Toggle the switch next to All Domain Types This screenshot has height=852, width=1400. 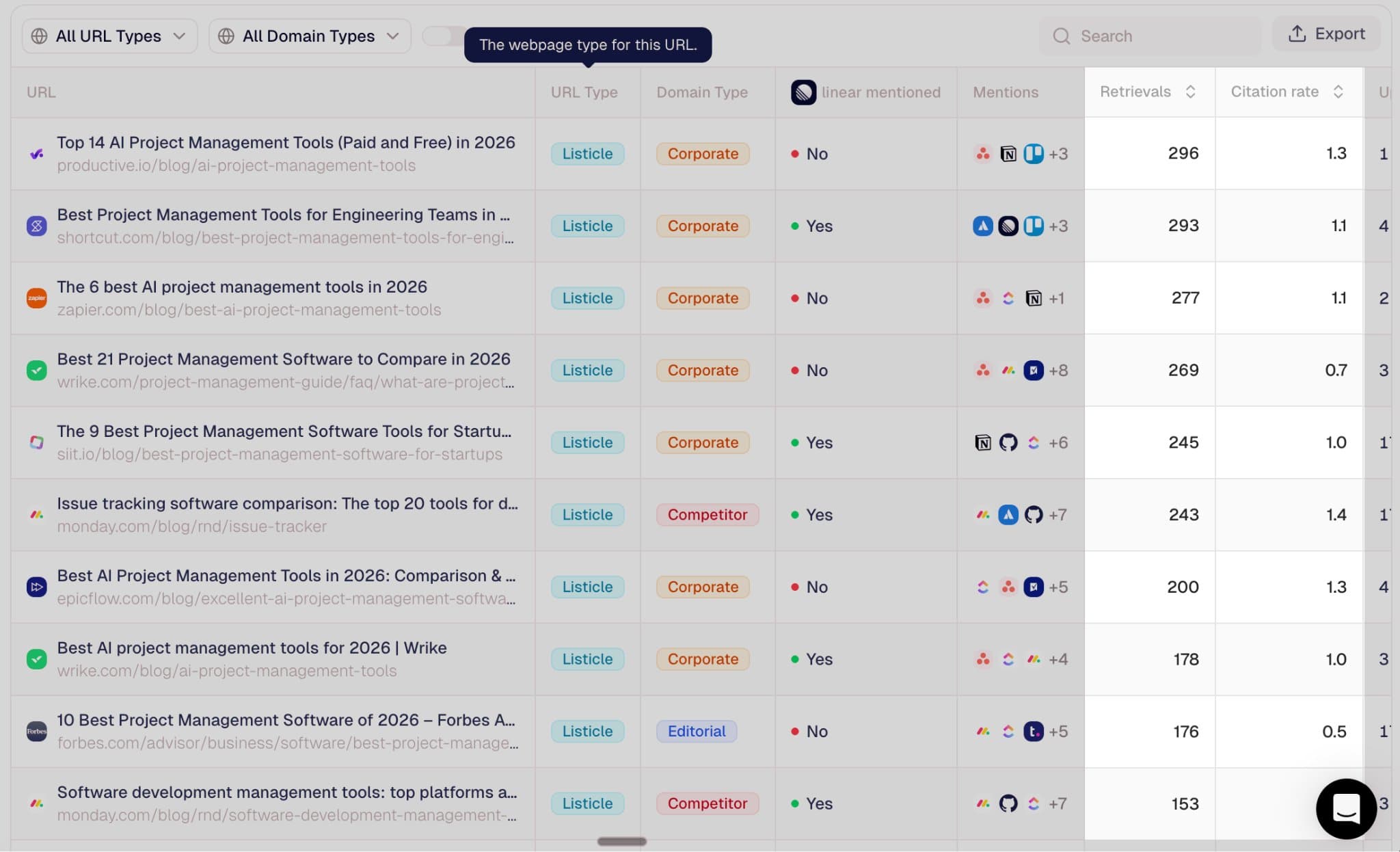pos(443,36)
